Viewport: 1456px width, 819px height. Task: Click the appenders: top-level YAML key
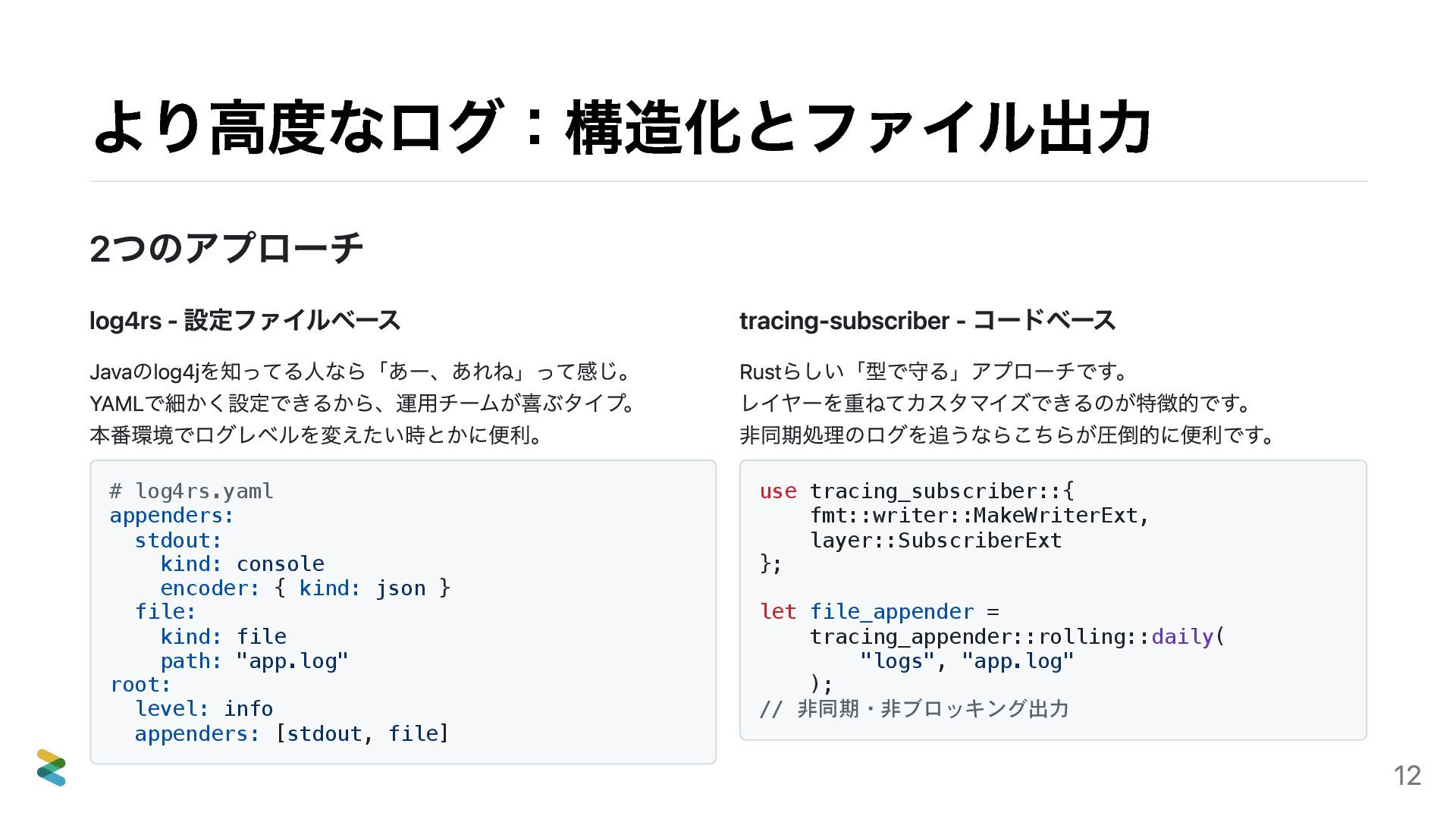click(172, 516)
